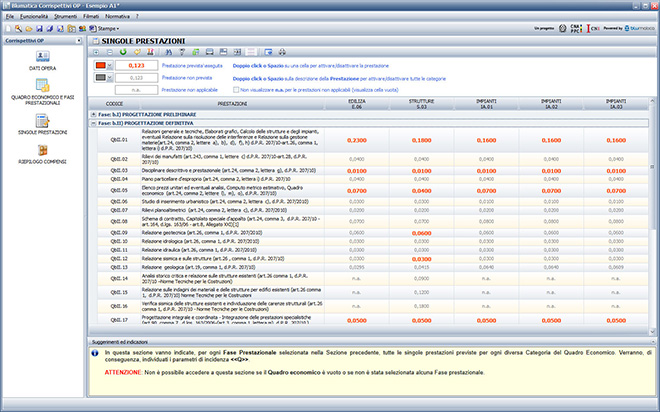This screenshot has height=412, width=660.
Task: Click the PRESTAZIONI column header
Action: tap(232, 102)
